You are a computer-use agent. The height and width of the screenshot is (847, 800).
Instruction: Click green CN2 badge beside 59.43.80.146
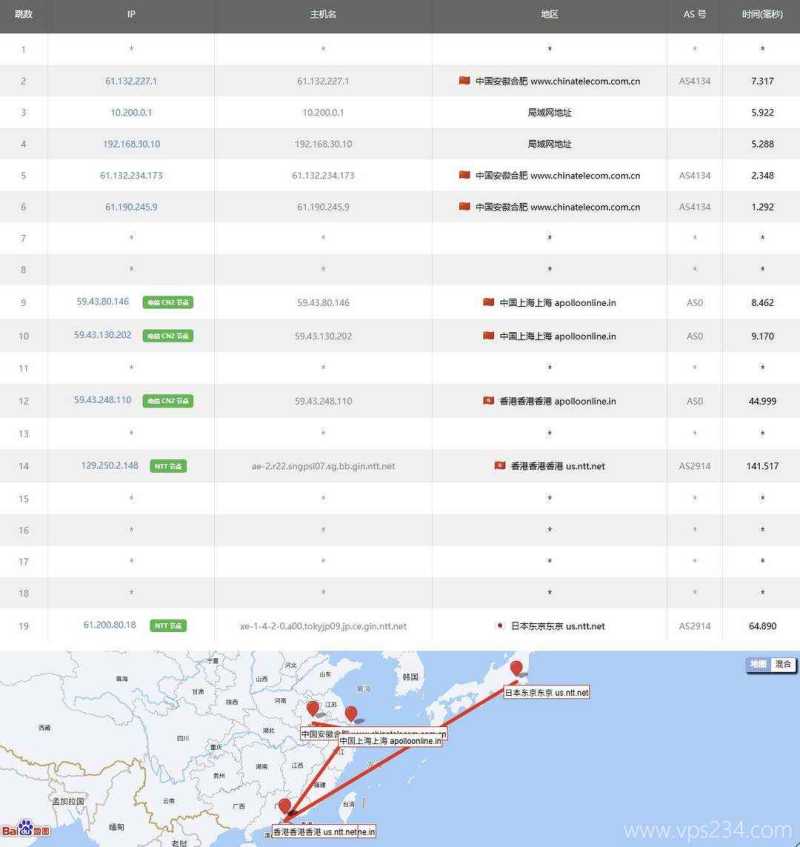coord(168,302)
